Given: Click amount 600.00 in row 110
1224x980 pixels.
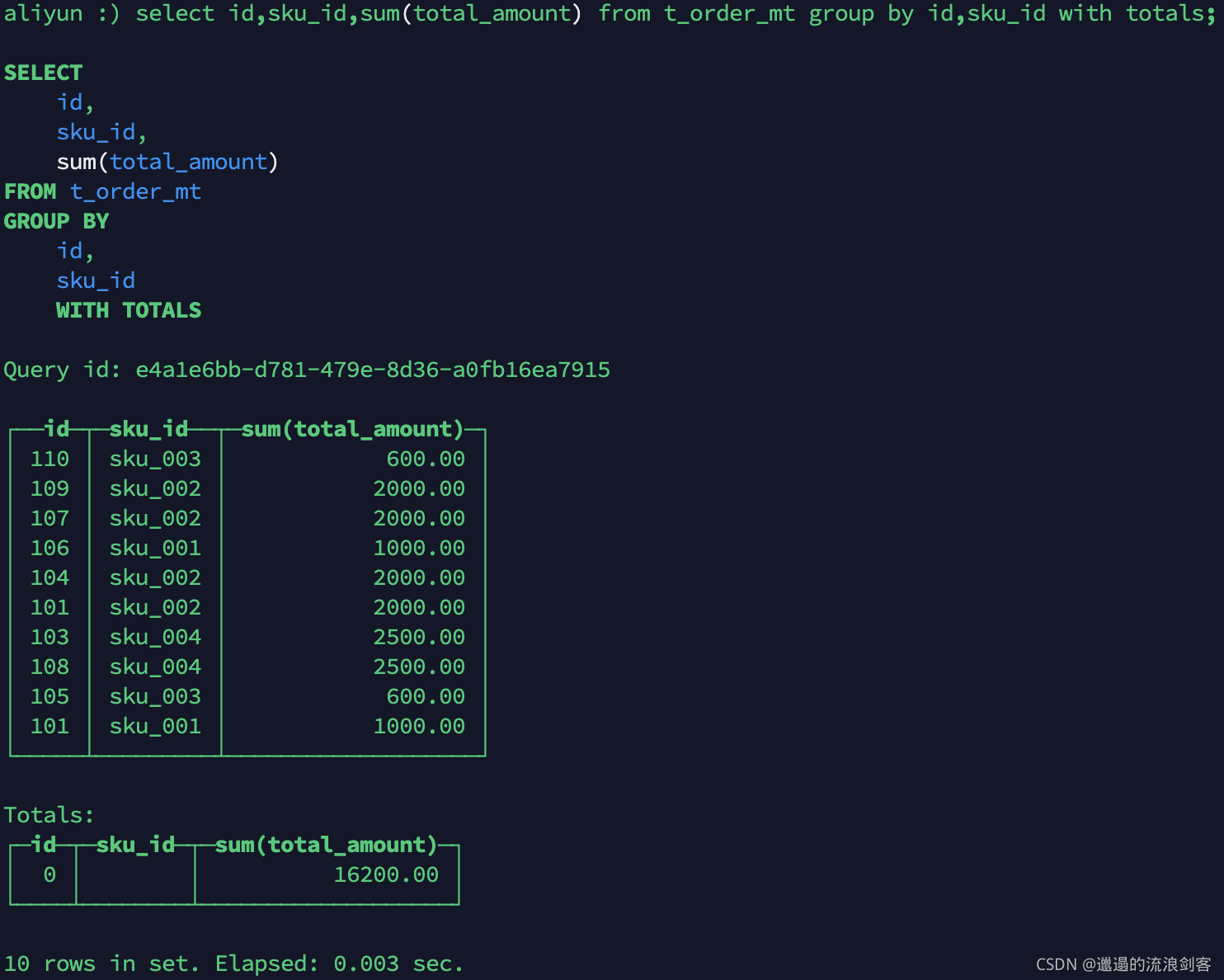Looking at the screenshot, I should [x=426, y=459].
